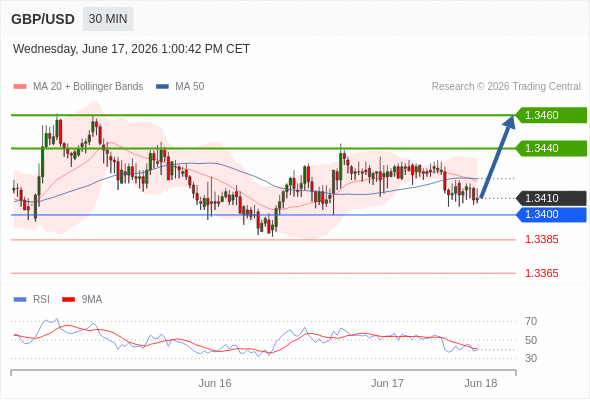Screen dimensions: 590x400
Task: Click the RSI 70 level label
Action: pos(531,321)
